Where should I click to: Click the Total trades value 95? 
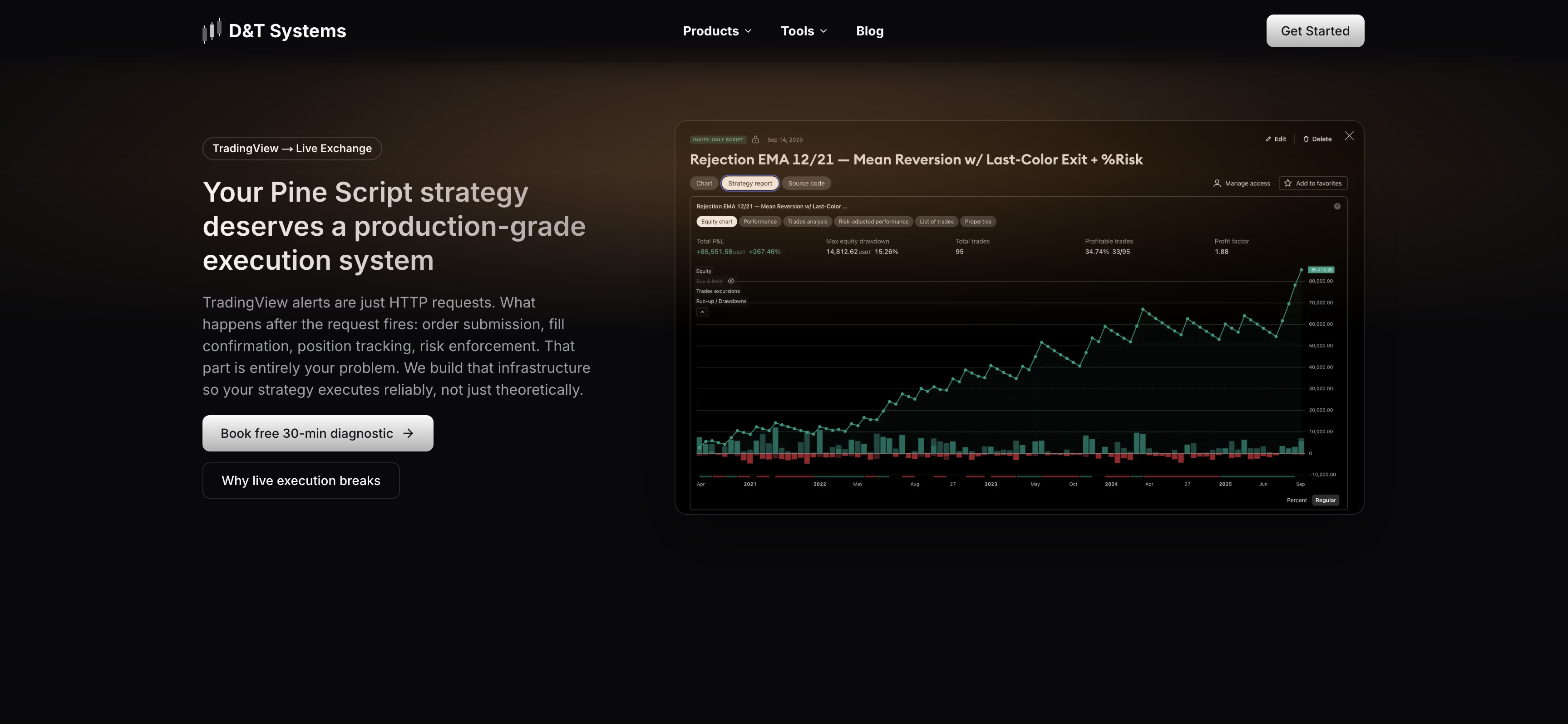tap(960, 252)
